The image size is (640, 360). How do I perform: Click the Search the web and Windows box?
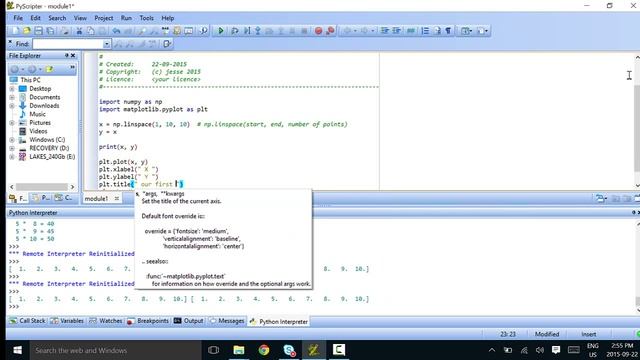tap(116, 350)
